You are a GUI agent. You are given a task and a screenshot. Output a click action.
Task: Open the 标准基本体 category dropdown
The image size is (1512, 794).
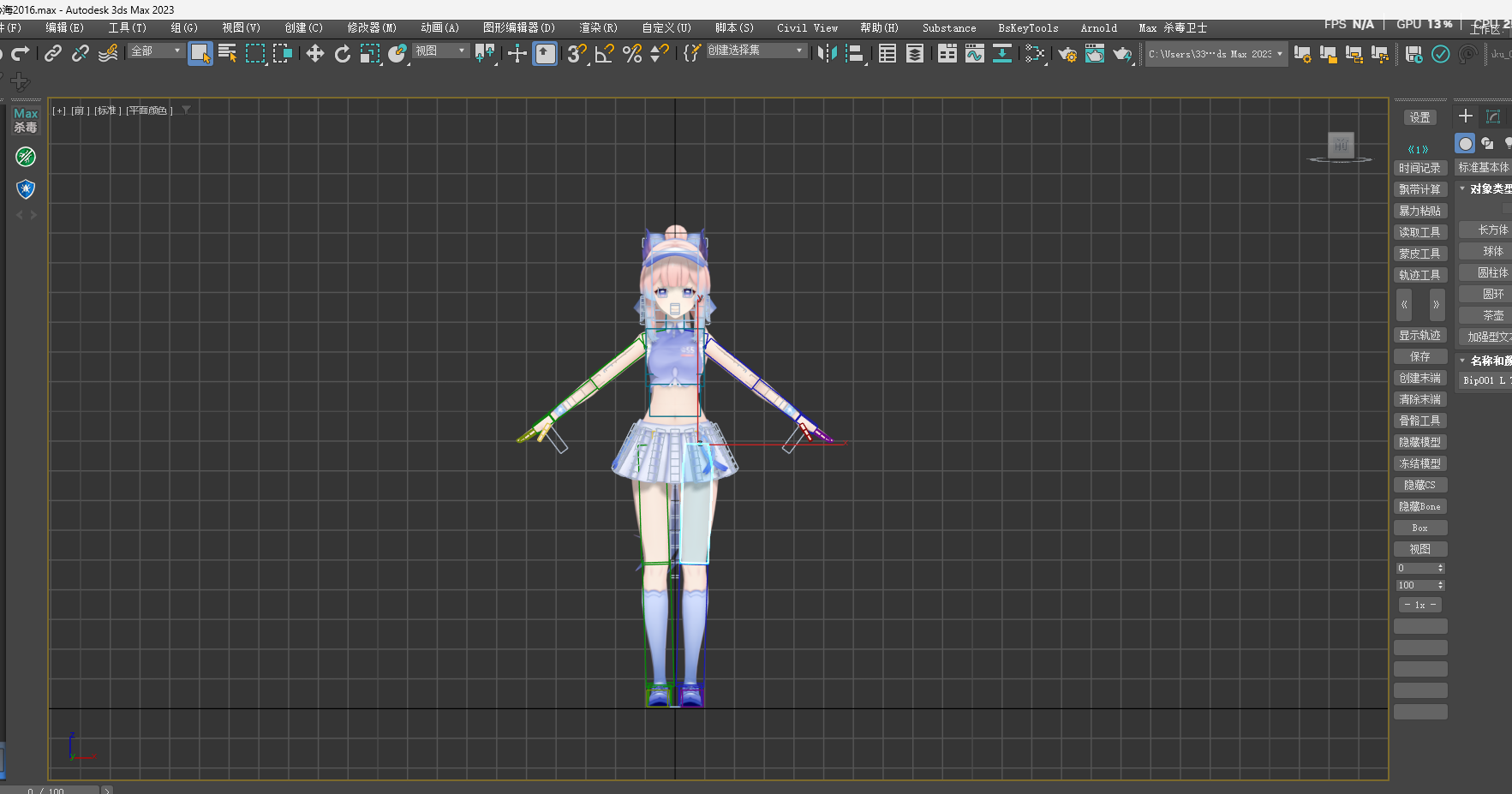point(1485,167)
